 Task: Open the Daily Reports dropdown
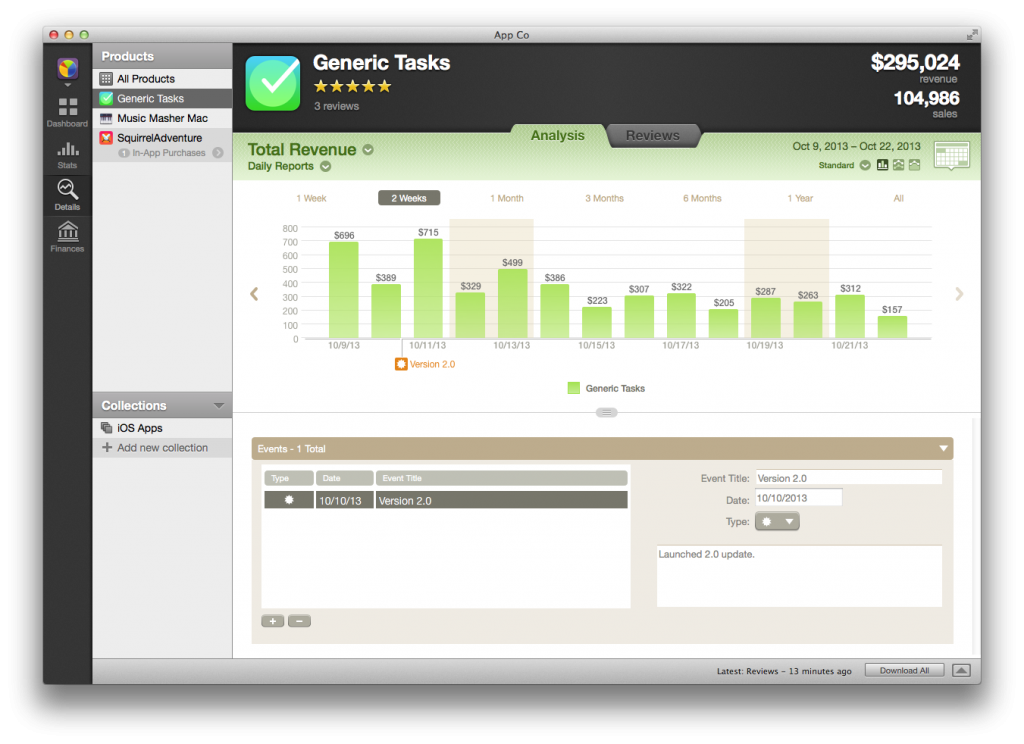click(325, 167)
